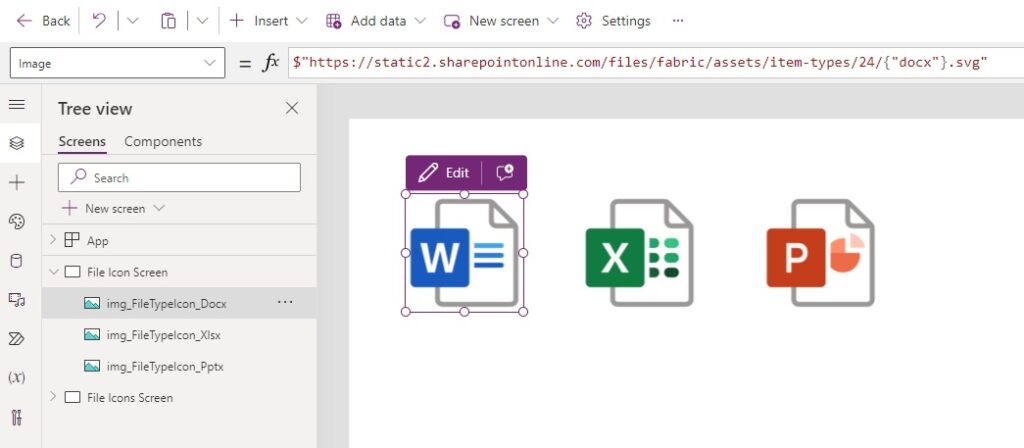Open the Add data menu
The height and width of the screenshot is (448, 1024).
coord(376,21)
